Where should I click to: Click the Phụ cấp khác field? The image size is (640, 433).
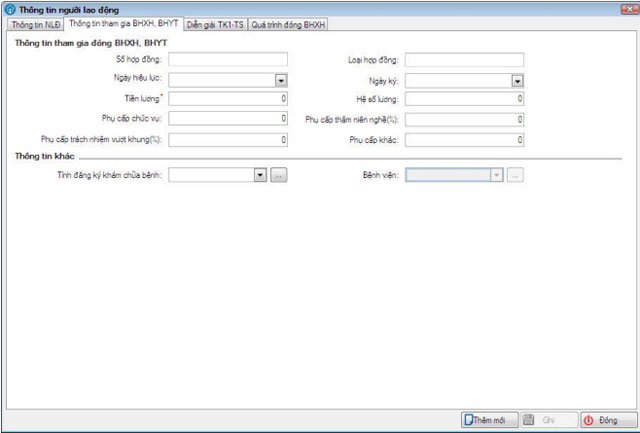(x=464, y=140)
